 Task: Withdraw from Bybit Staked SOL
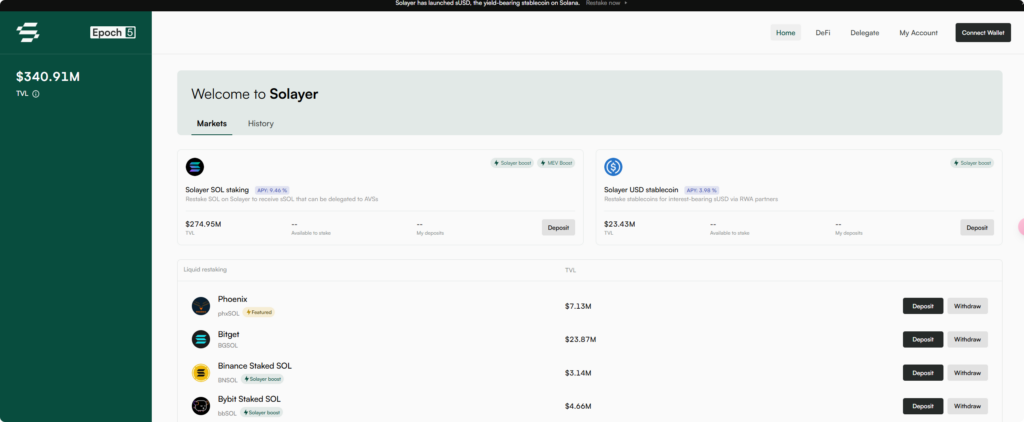(x=967, y=406)
